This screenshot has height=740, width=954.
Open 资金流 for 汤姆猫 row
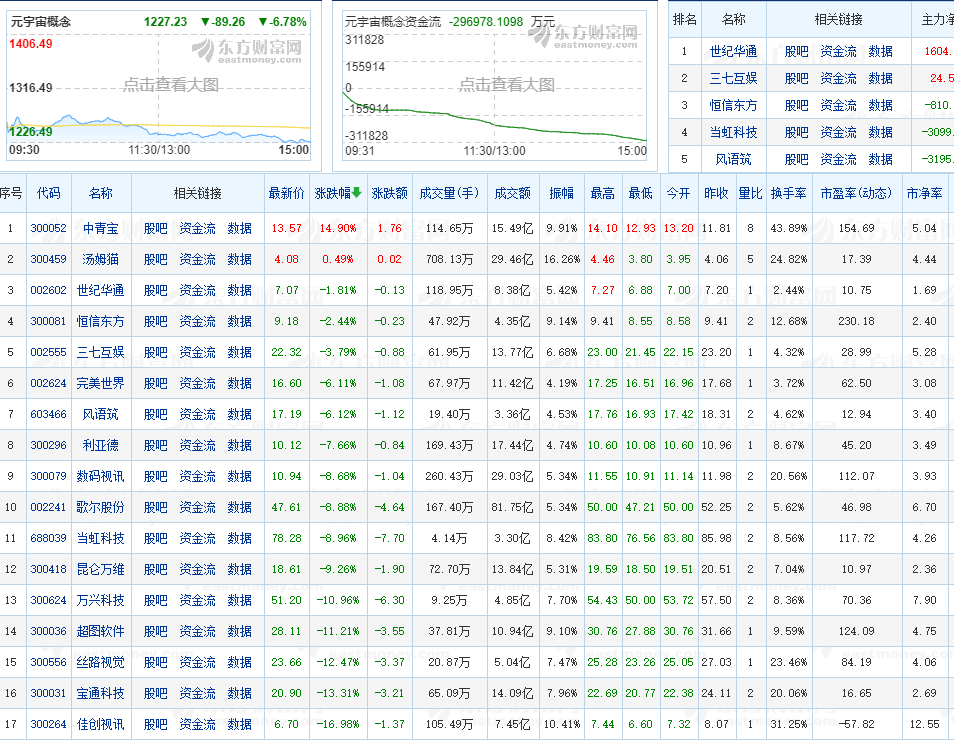click(x=198, y=259)
